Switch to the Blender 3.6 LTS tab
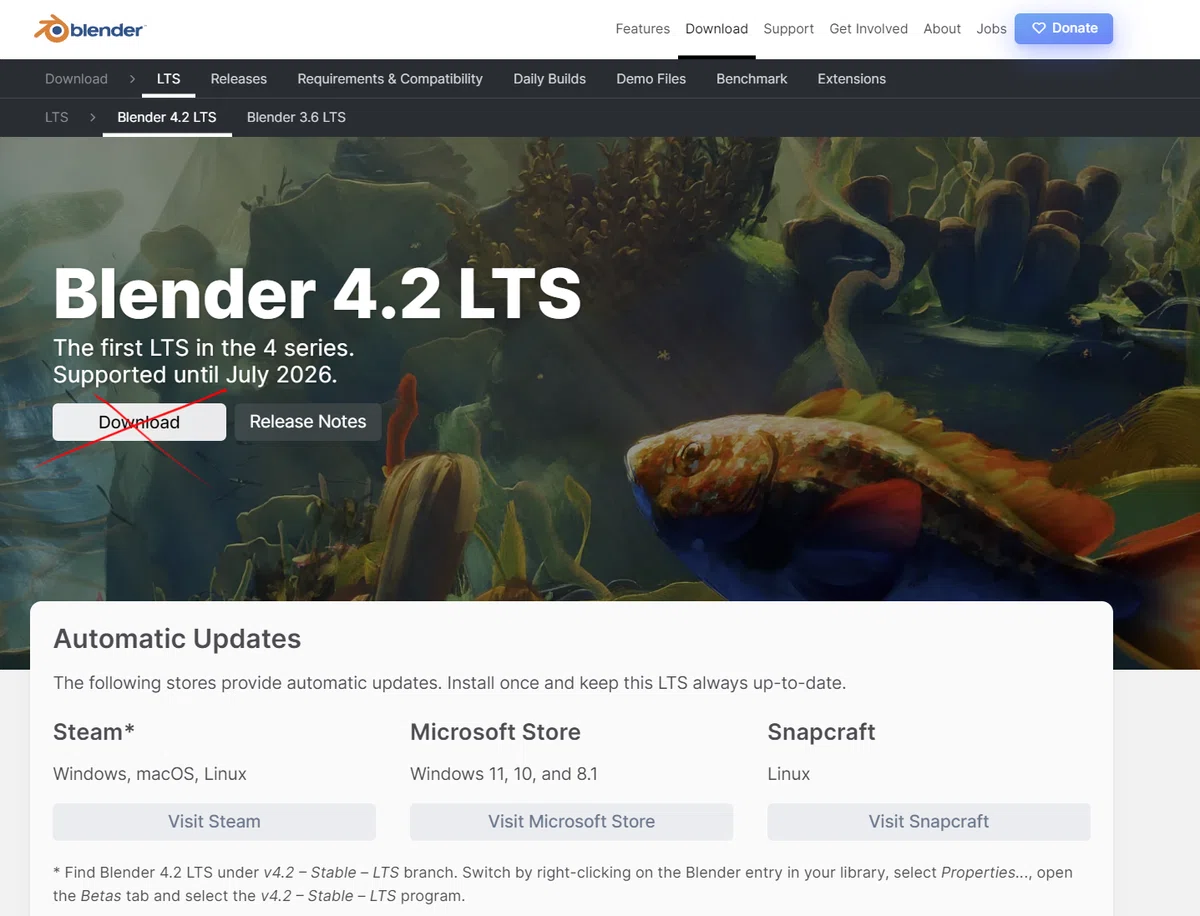Viewport: 1200px width, 916px height. (296, 117)
